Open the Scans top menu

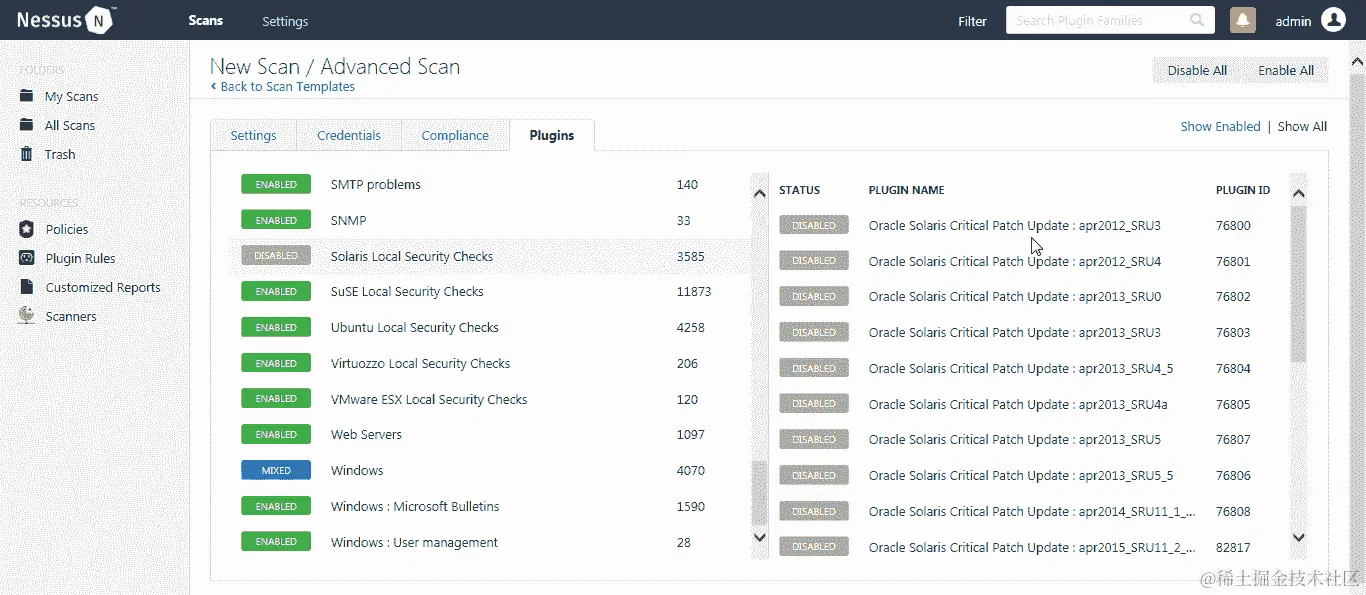tap(206, 20)
